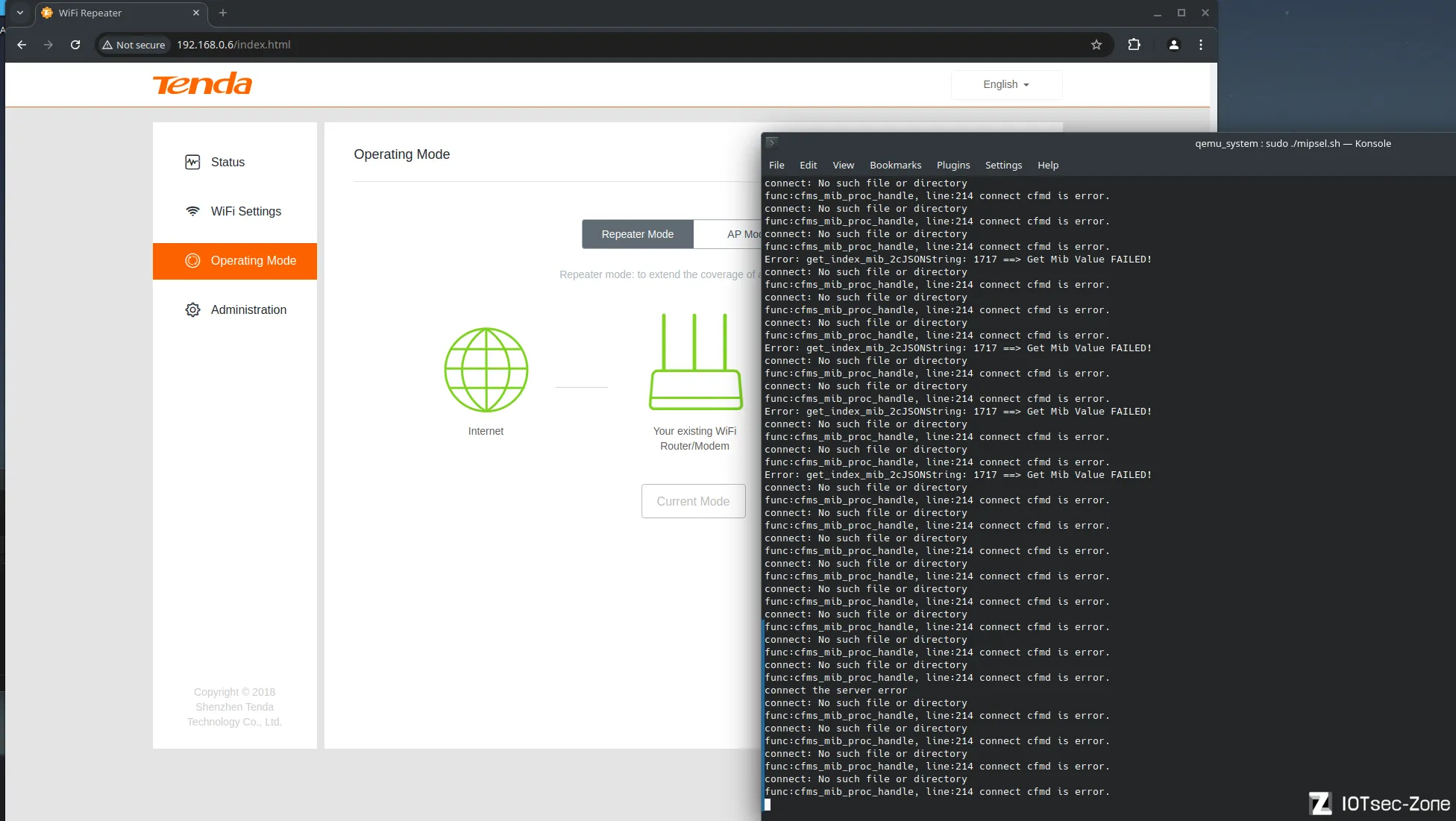Click the Konsole window icon
Screen dimensions: 1456x821
[x=772, y=142]
